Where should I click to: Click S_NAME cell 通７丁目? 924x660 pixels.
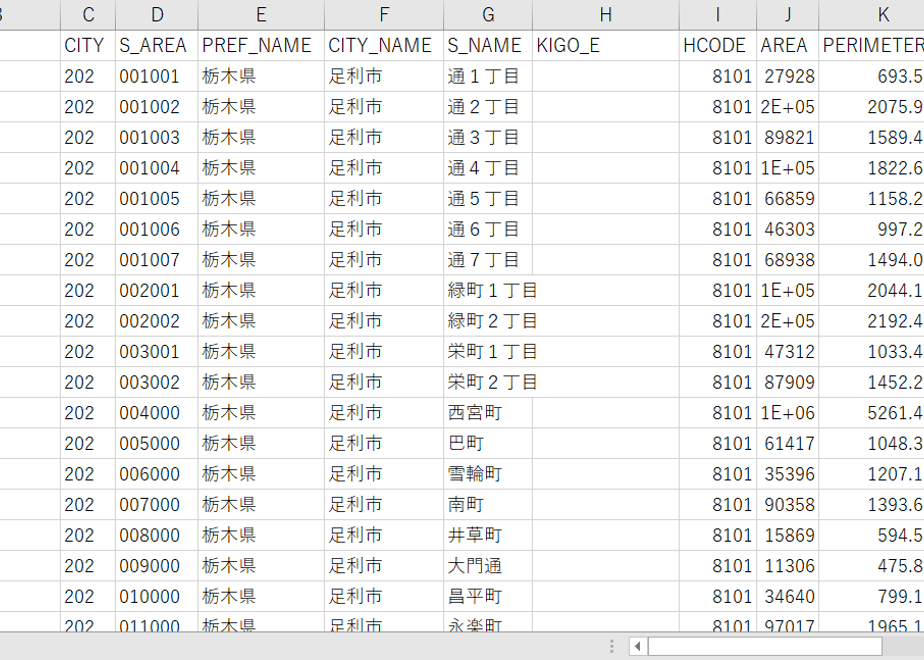tap(488, 260)
